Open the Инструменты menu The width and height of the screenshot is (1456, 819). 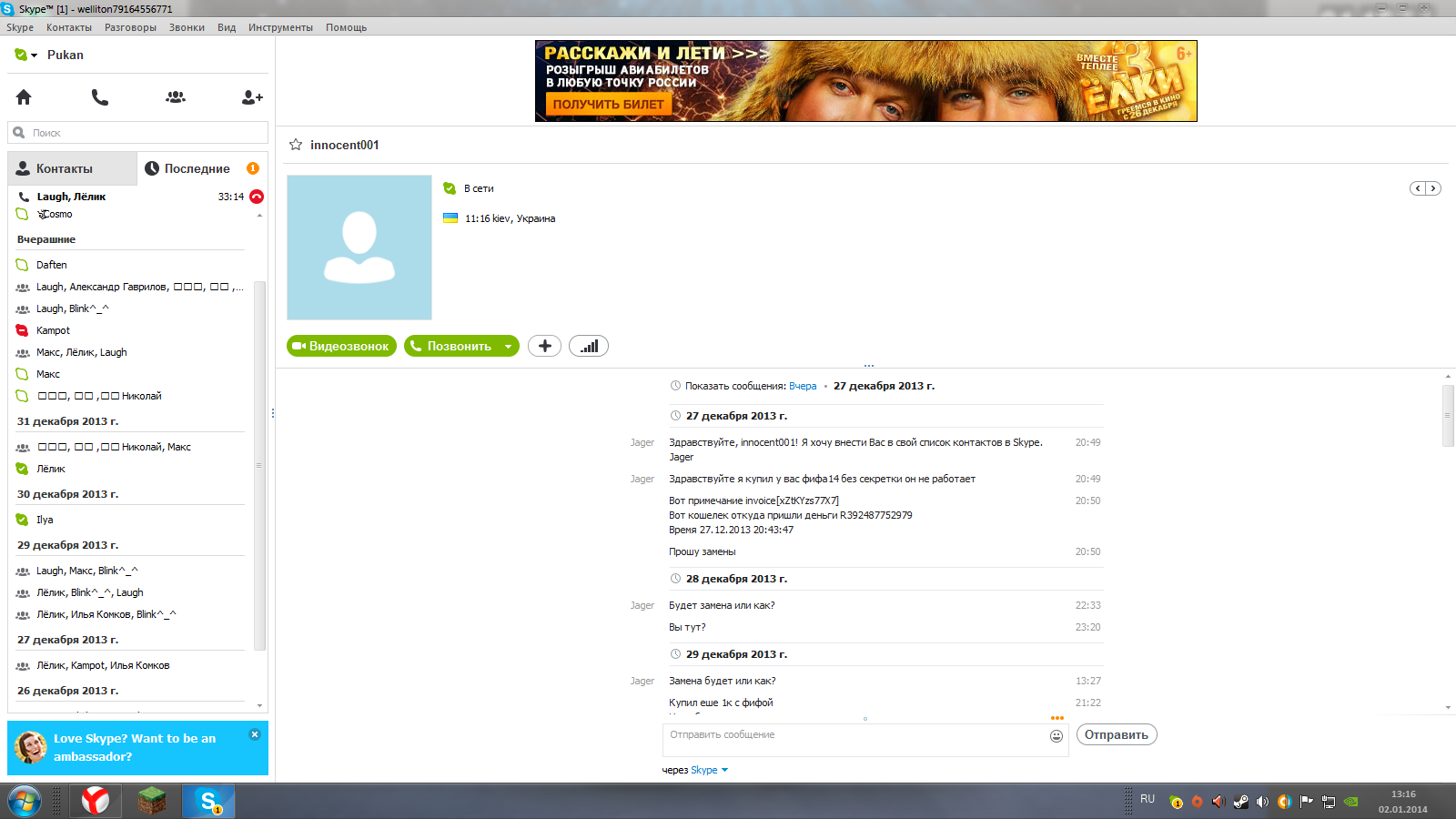[280, 27]
